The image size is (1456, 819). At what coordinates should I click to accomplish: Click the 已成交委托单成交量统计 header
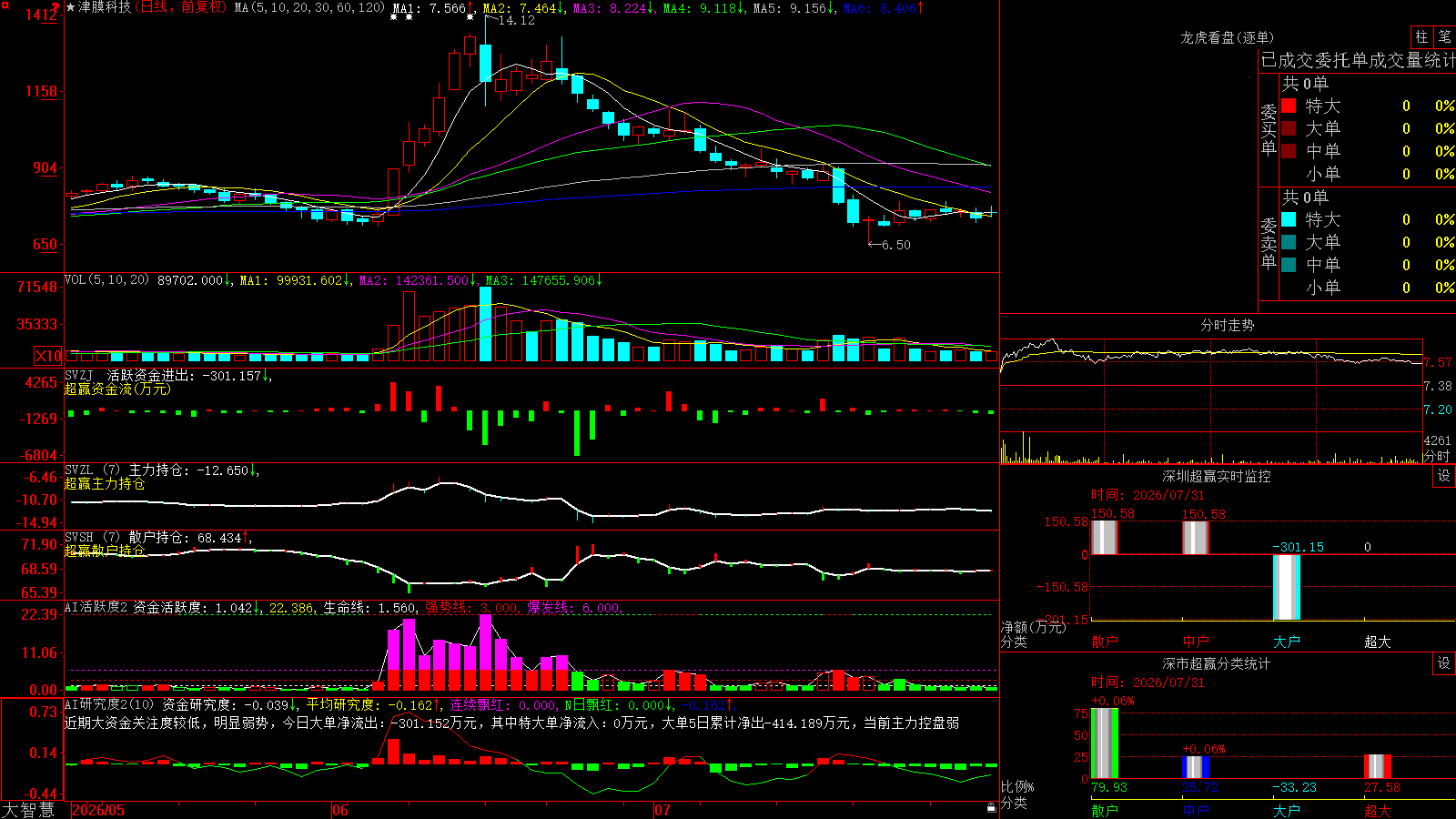click(1358, 60)
